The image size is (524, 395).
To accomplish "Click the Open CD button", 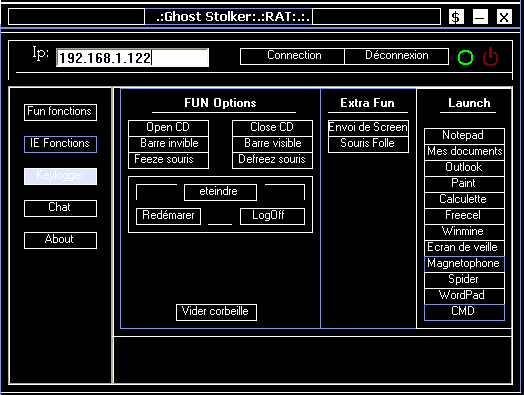I will coord(168,128).
